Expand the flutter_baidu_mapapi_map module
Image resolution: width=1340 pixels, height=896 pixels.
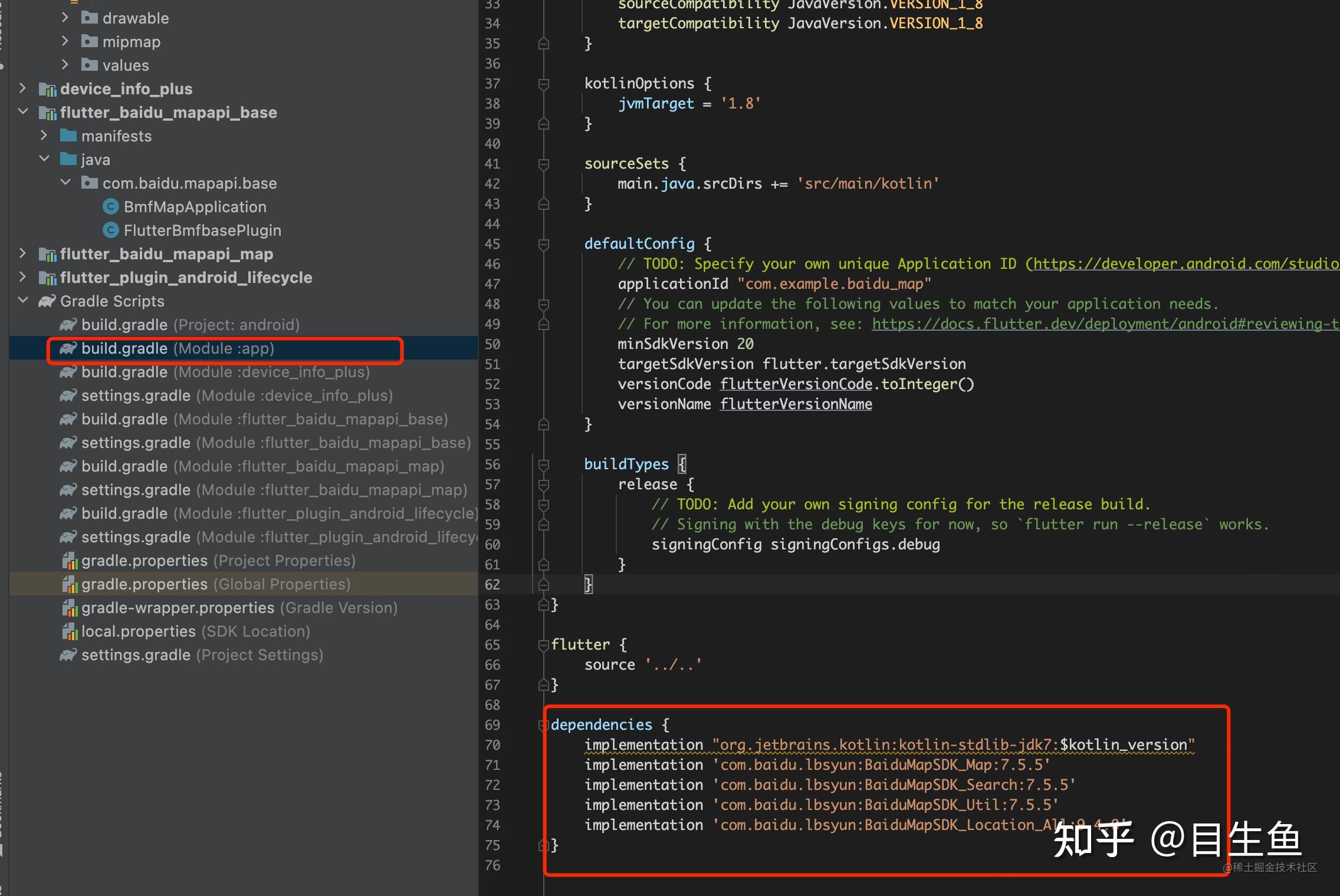[23, 253]
